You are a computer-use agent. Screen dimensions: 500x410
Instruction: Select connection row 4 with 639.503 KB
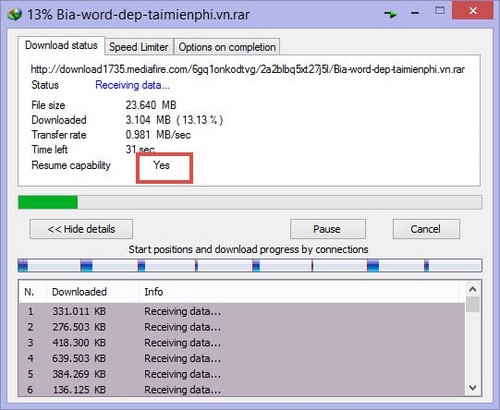click(241, 358)
